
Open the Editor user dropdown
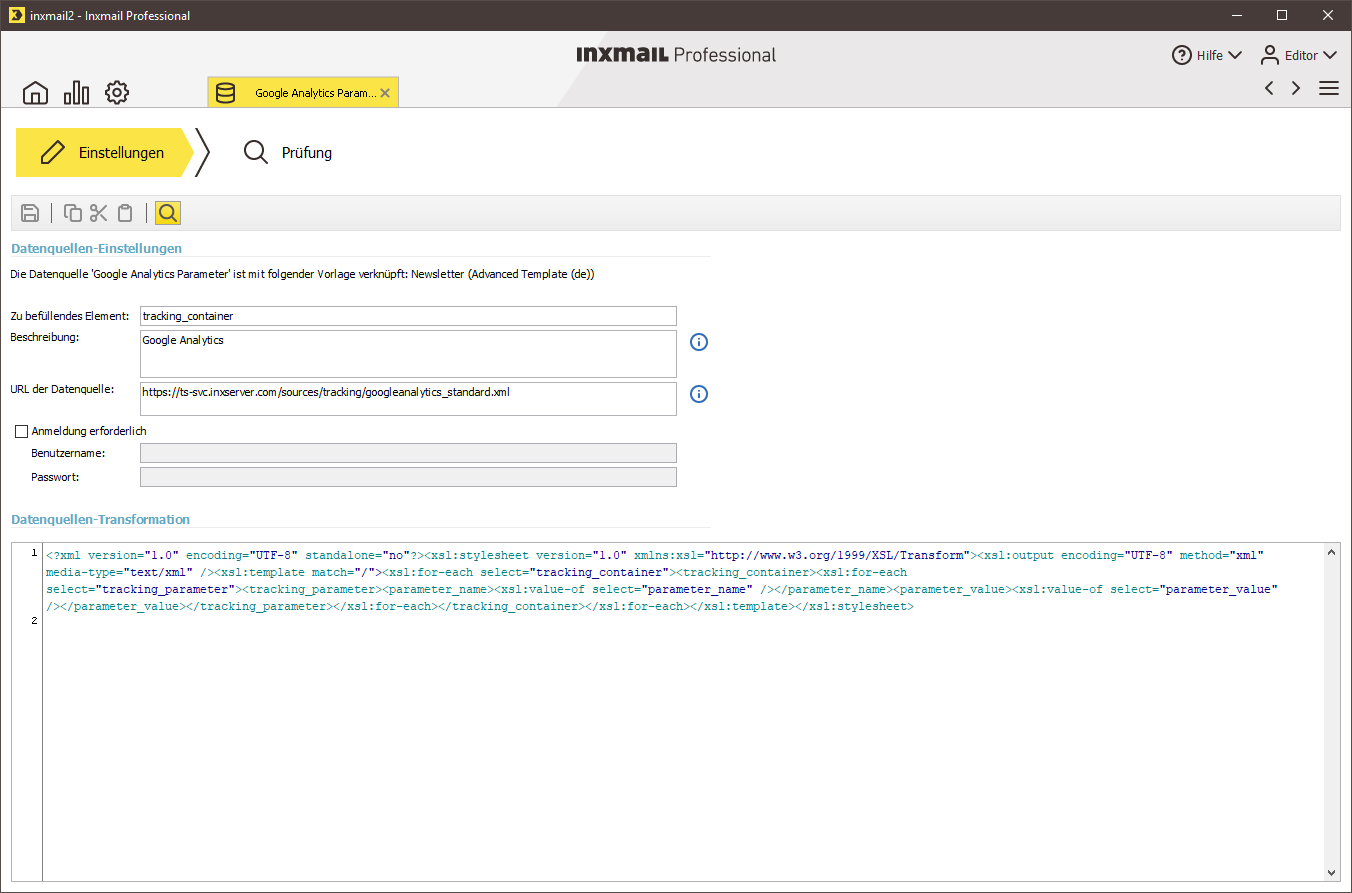coord(1298,55)
